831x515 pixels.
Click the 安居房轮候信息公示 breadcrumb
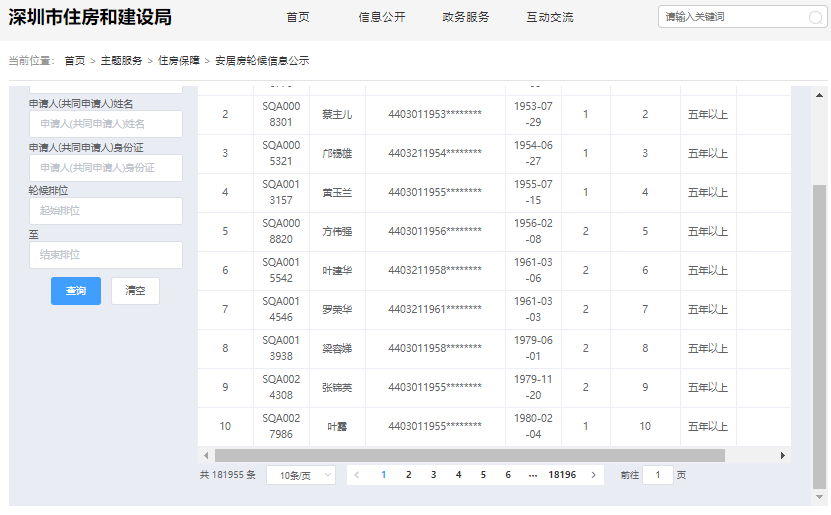[262, 60]
